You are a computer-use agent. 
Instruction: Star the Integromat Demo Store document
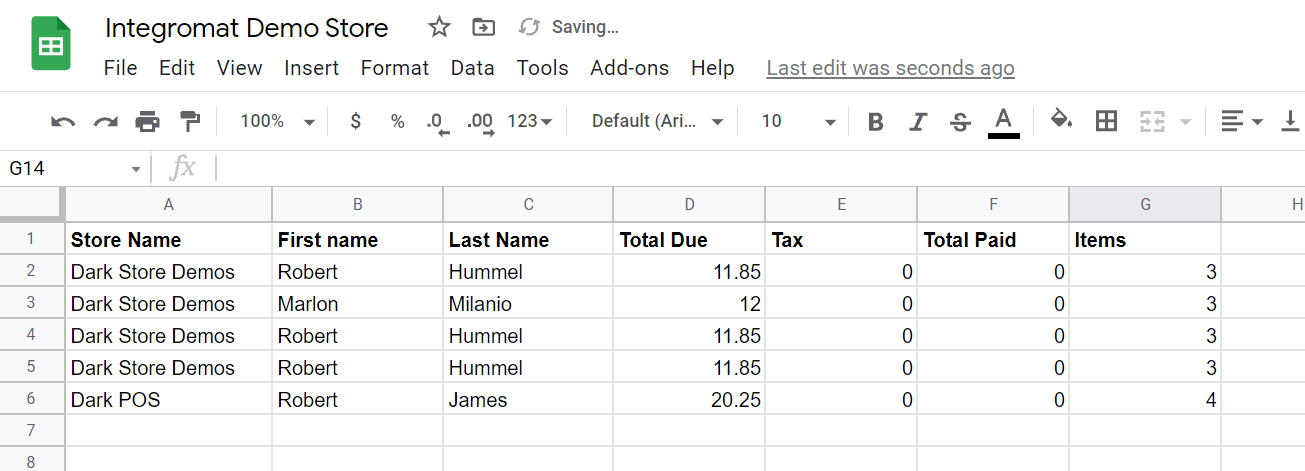[439, 27]
